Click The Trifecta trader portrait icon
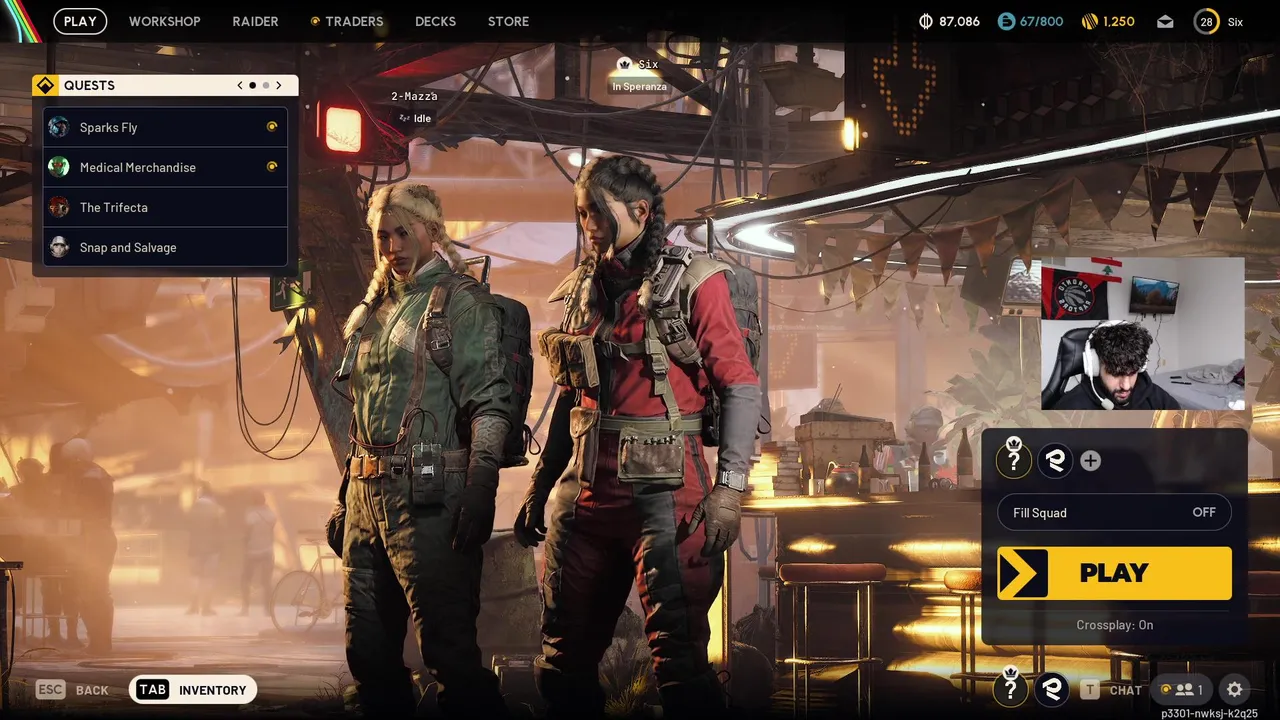Viewport: 1280px width, 720px height. point(59,207)
